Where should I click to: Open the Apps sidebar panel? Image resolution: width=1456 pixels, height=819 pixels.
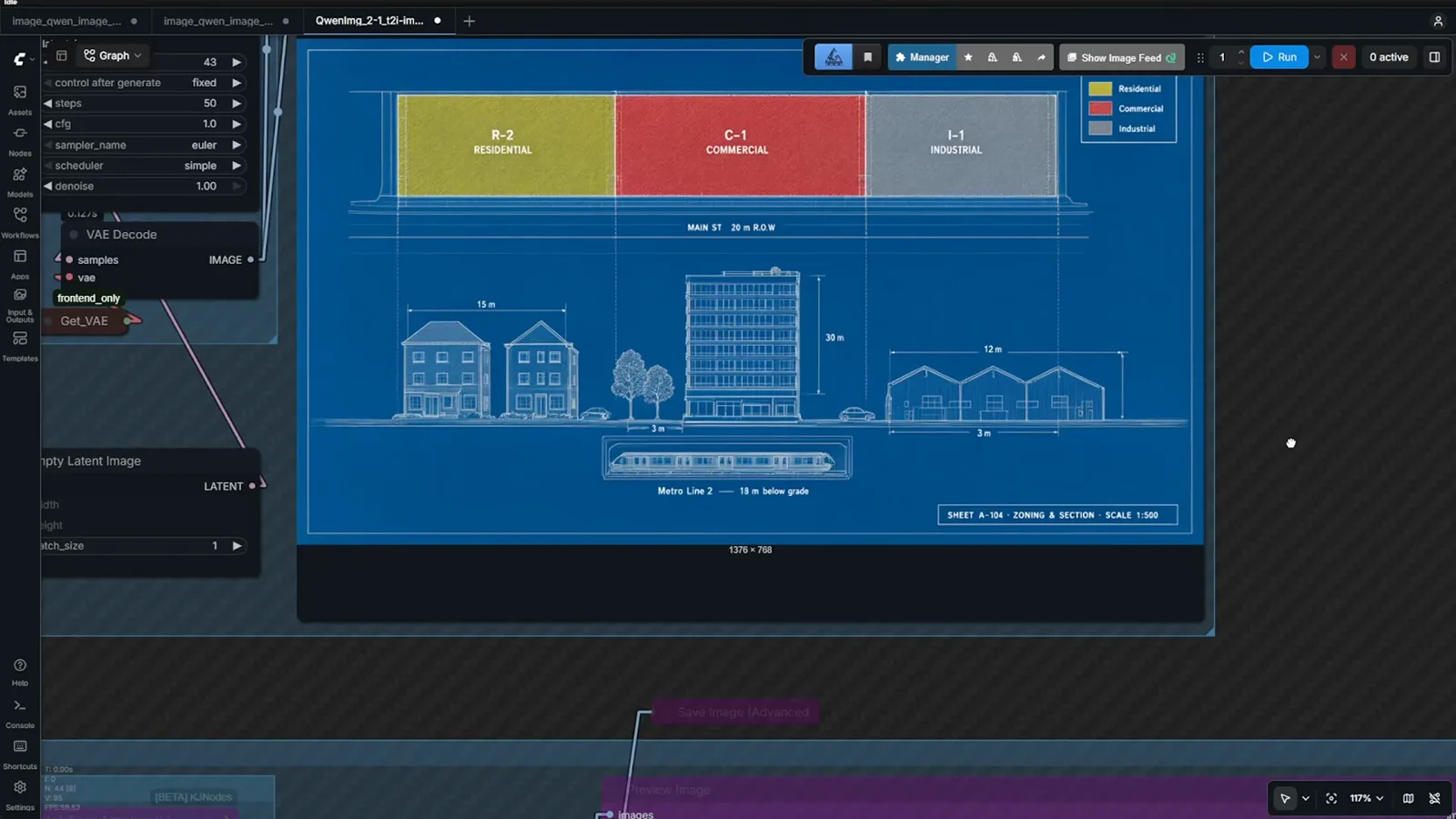click(x=20, y=264)
